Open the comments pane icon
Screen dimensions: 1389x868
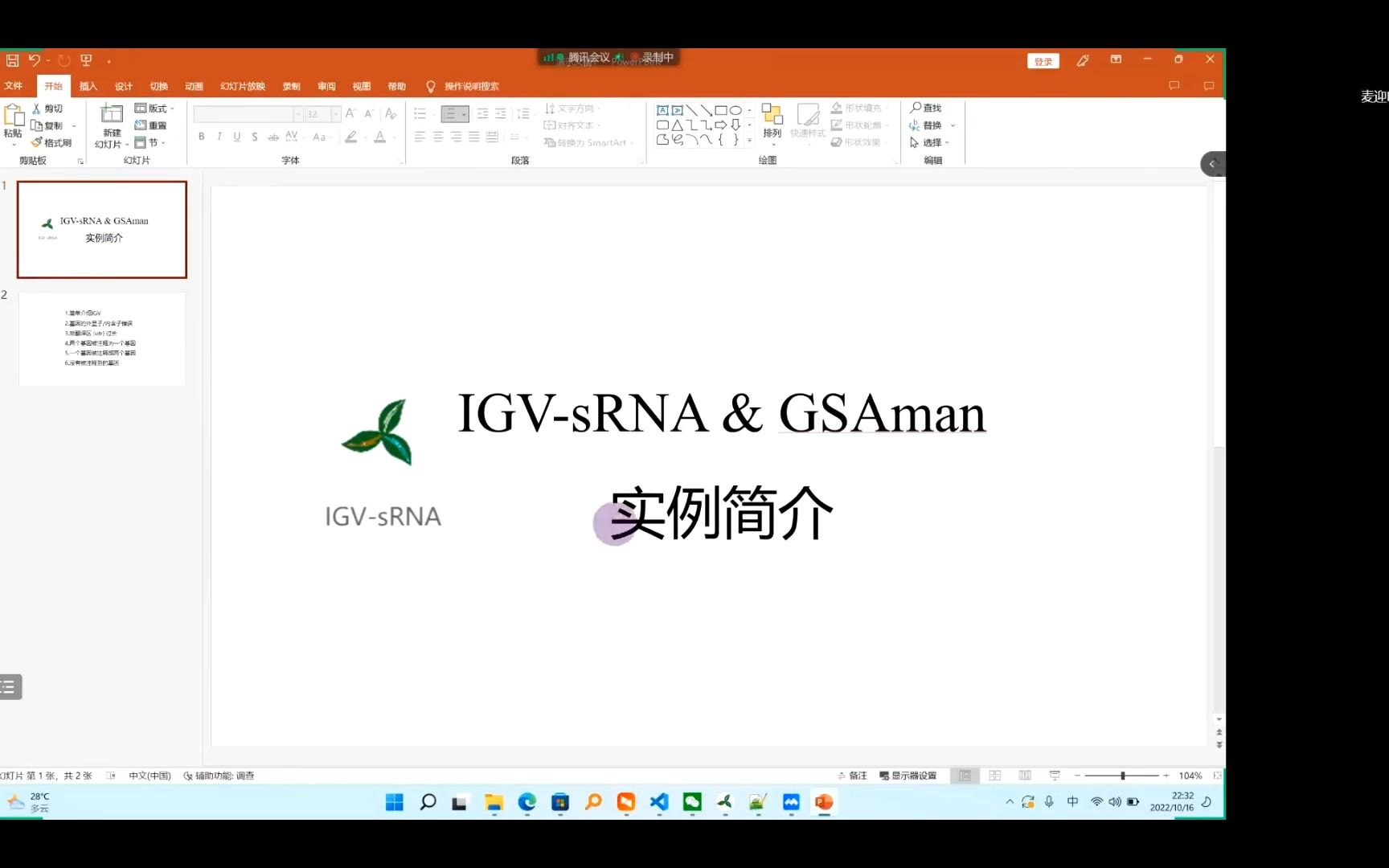pos(1174,86)
